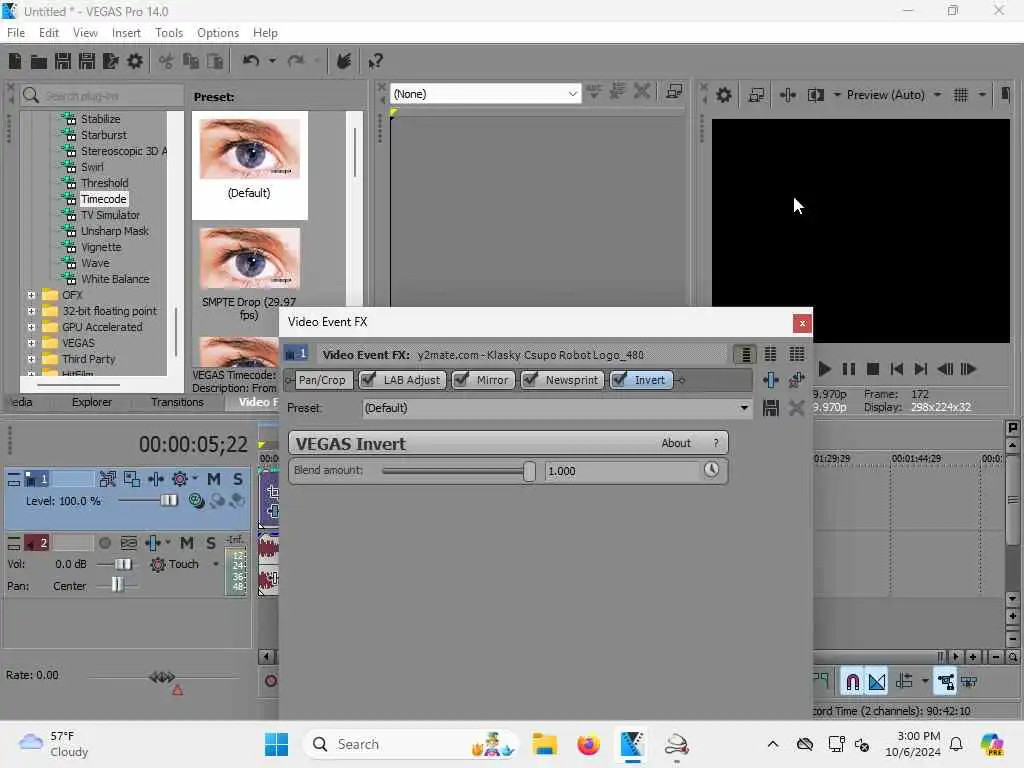Image resolution: width=1024 pixels, height=768 pixels.
Task: Mute audio track 2 with M button
Action: click(x=187, y=543)
